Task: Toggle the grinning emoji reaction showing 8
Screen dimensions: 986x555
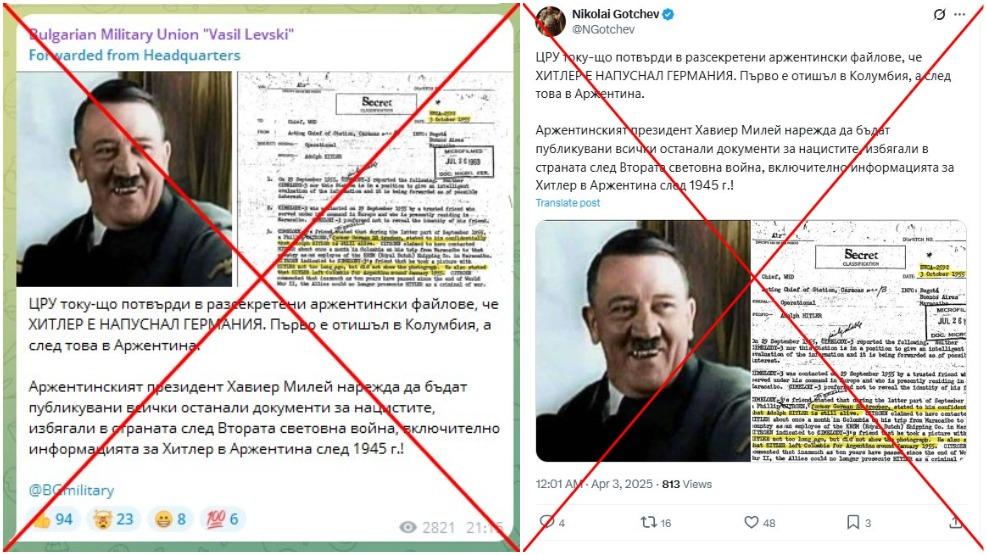Action: (x=170, y=519)
